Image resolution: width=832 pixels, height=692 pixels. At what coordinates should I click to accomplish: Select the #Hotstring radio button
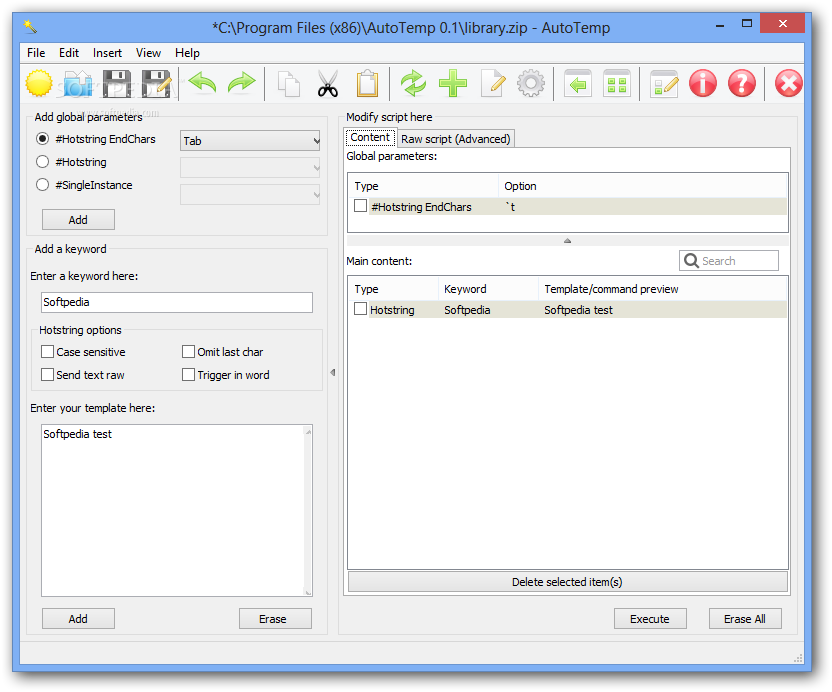coord(42,162)
